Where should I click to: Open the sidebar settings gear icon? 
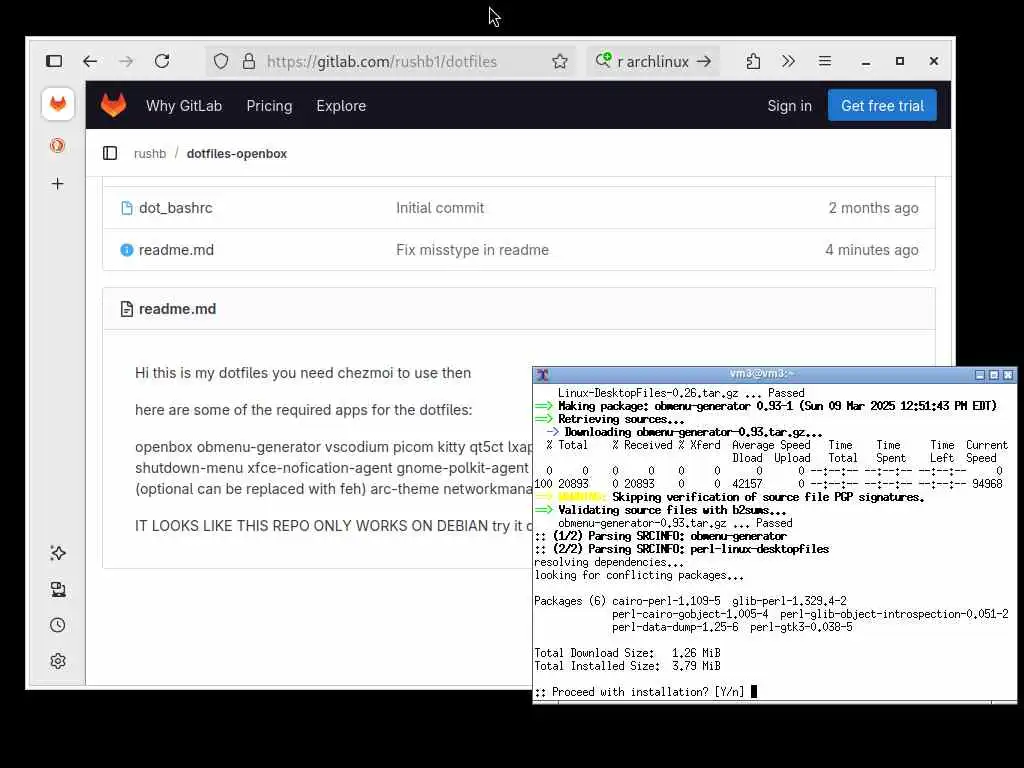coord(57,661)
